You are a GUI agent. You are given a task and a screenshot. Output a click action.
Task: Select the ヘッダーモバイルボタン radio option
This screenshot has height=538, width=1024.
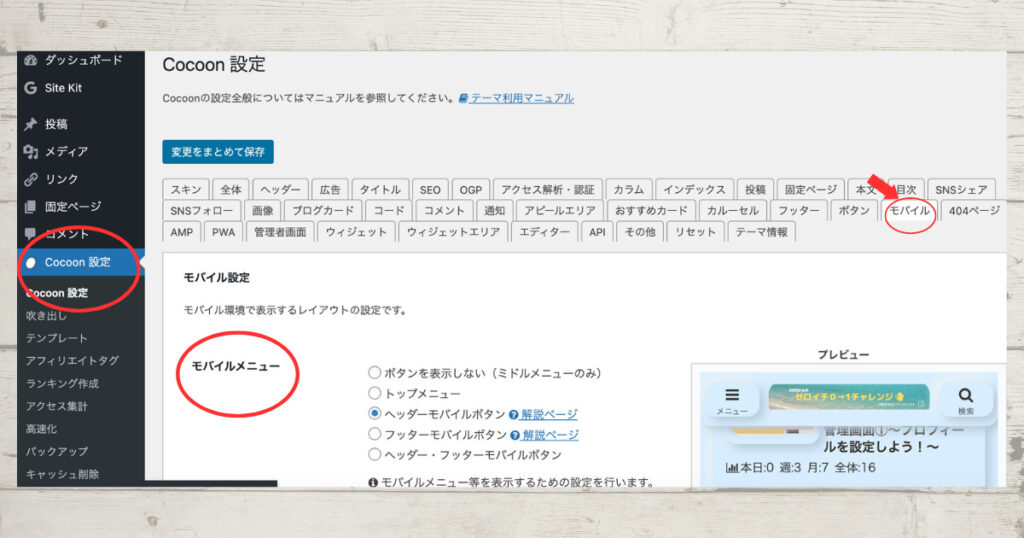coord(374,413)
